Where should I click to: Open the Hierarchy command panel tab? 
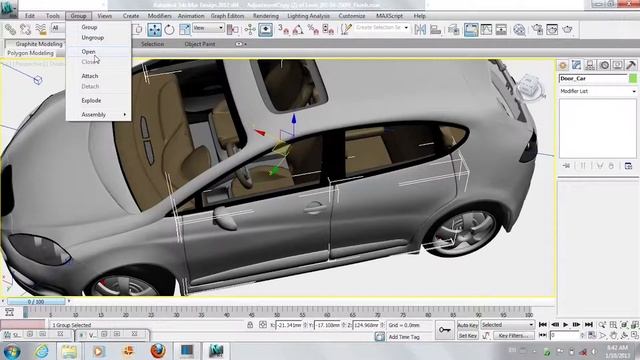(x=590, y=65)
